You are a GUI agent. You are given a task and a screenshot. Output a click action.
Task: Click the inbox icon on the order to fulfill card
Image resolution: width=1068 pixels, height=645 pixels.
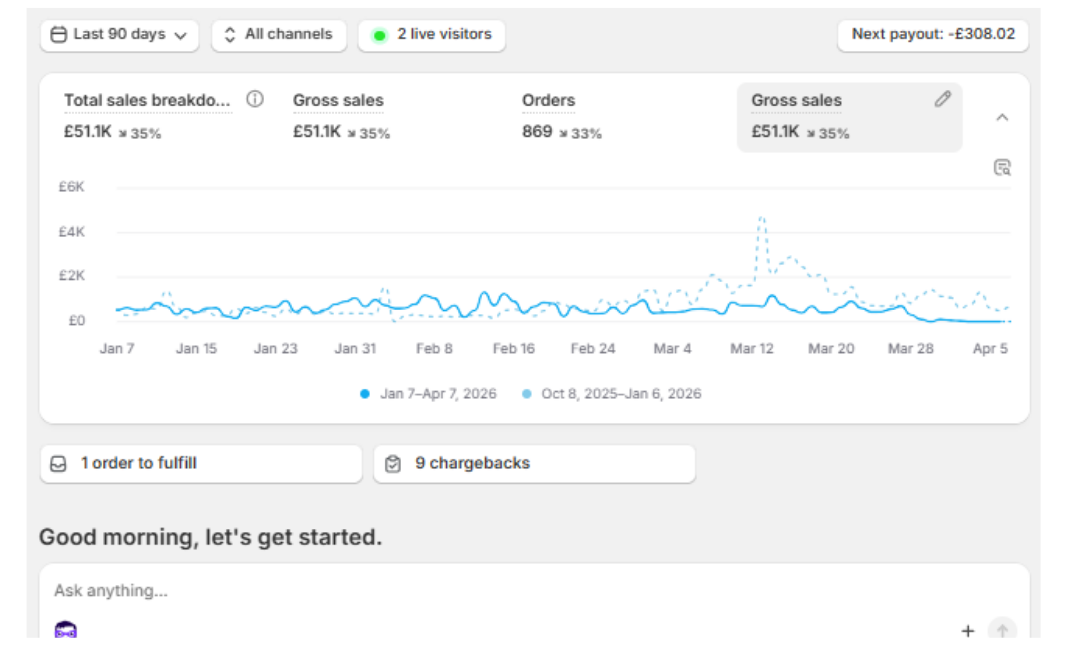click(x=59, y=464)
